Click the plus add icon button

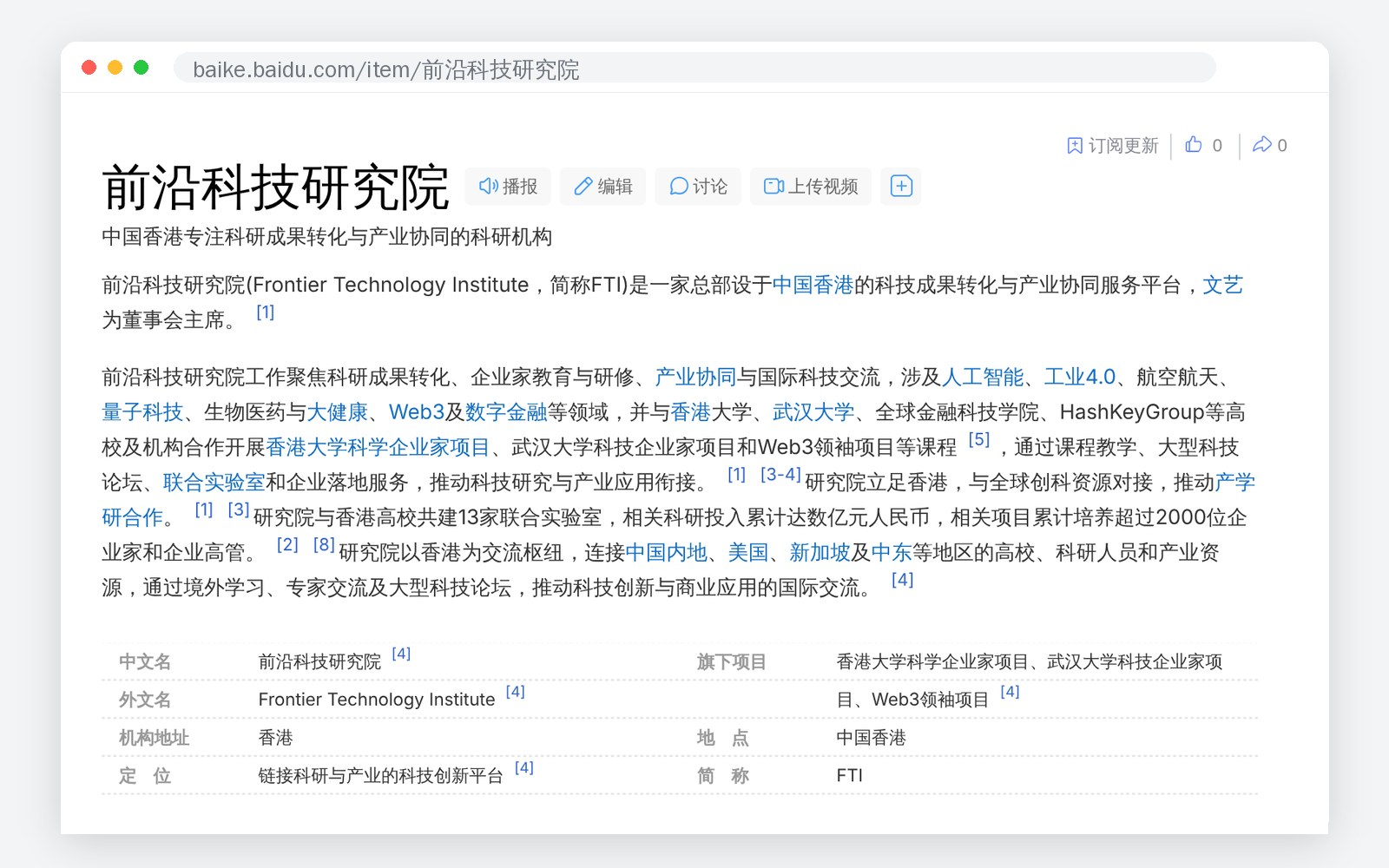(901, 187)
